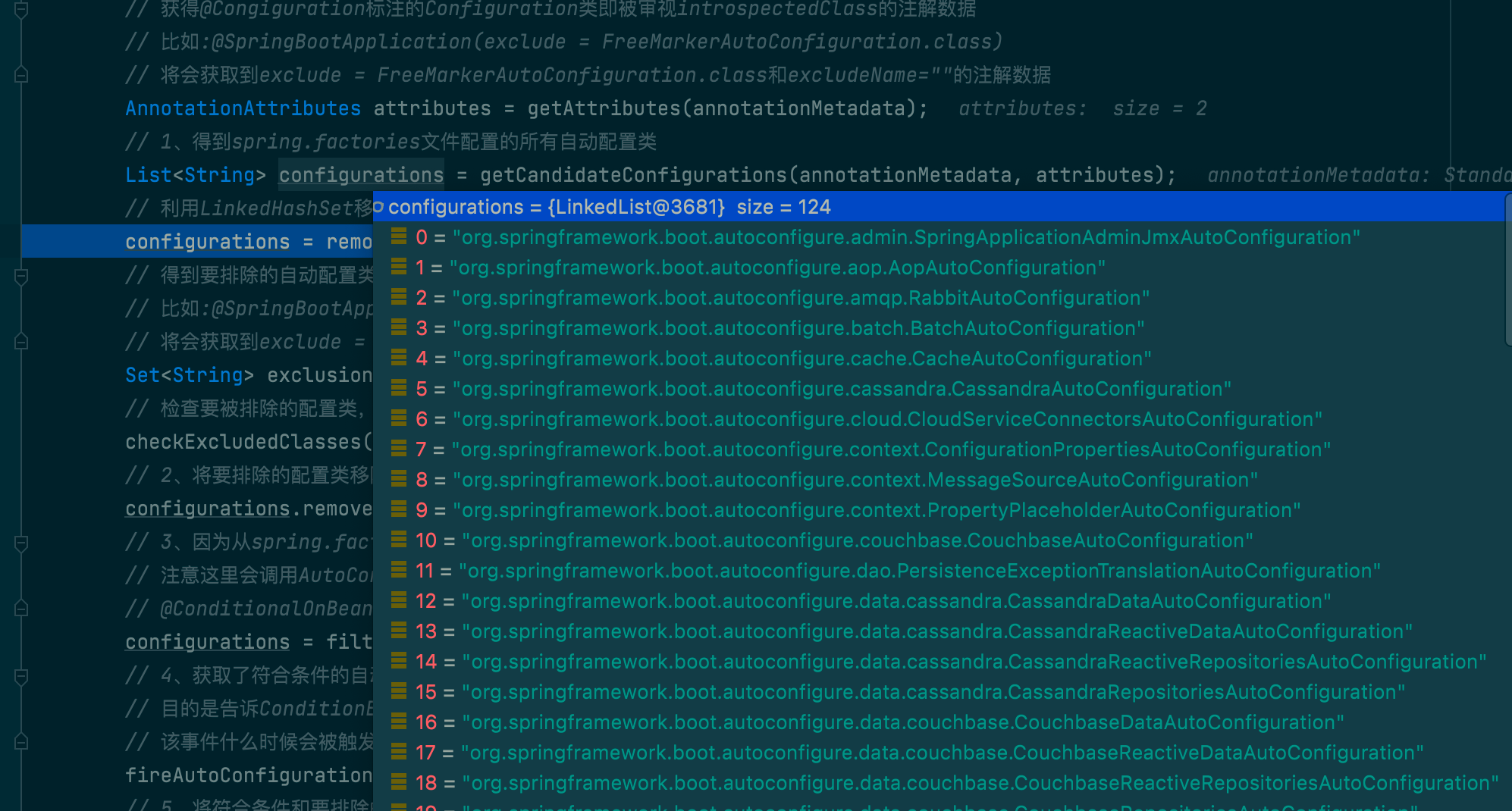Image resolution: width=1512 pixels, height=811 pixels.
Task: Click list element icon beside CassandraAutoConfiguration index 5
Action: click(399, 388)
